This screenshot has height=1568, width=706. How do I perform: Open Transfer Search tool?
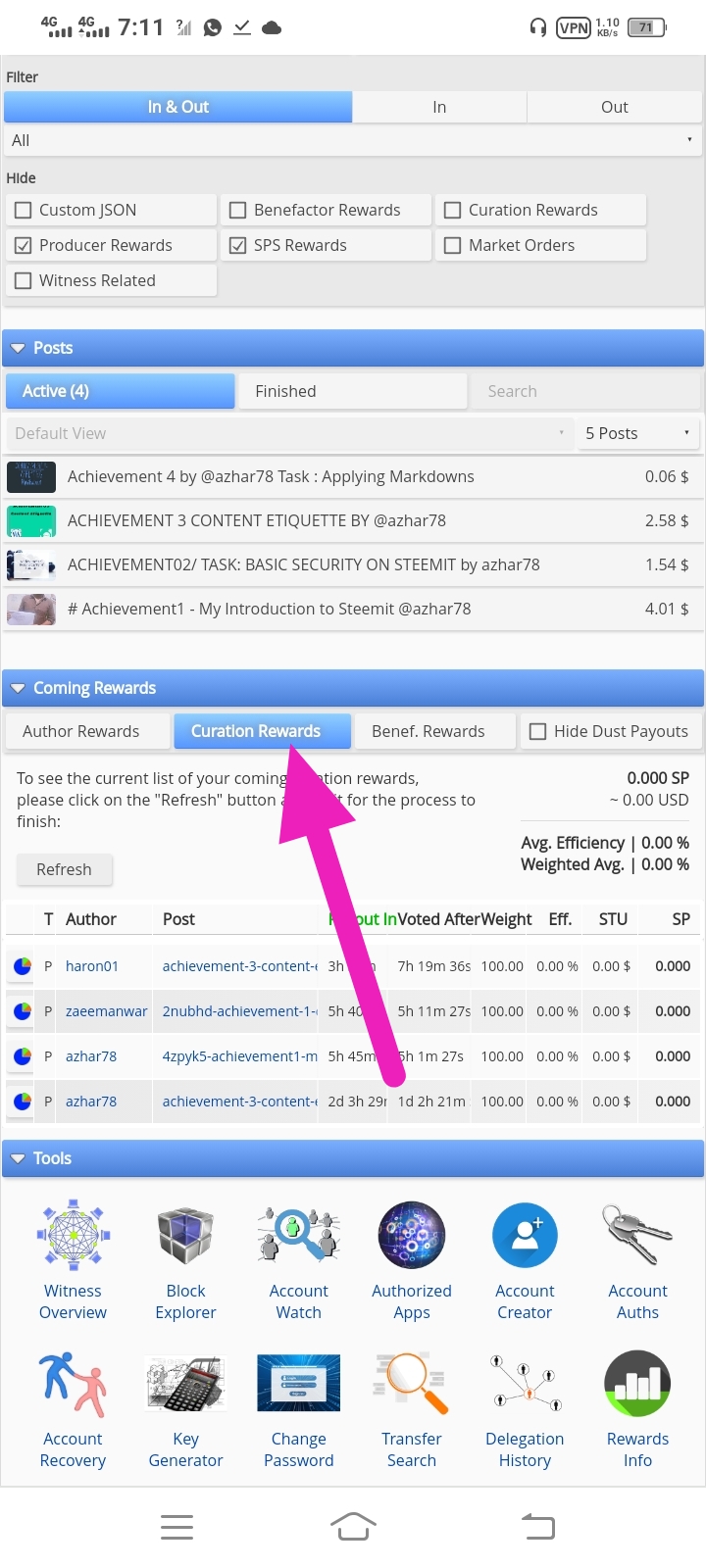(412, 1409)
